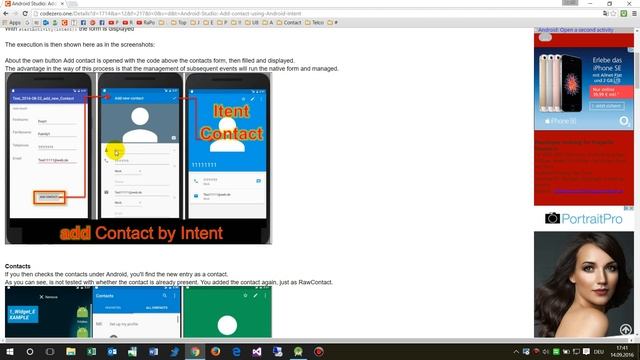Image resolution: width=640 pixels, height=360 pixels.
Task: Launch Firefox from the taskbar
Action: pyautogui.click(x=216, y=351)
